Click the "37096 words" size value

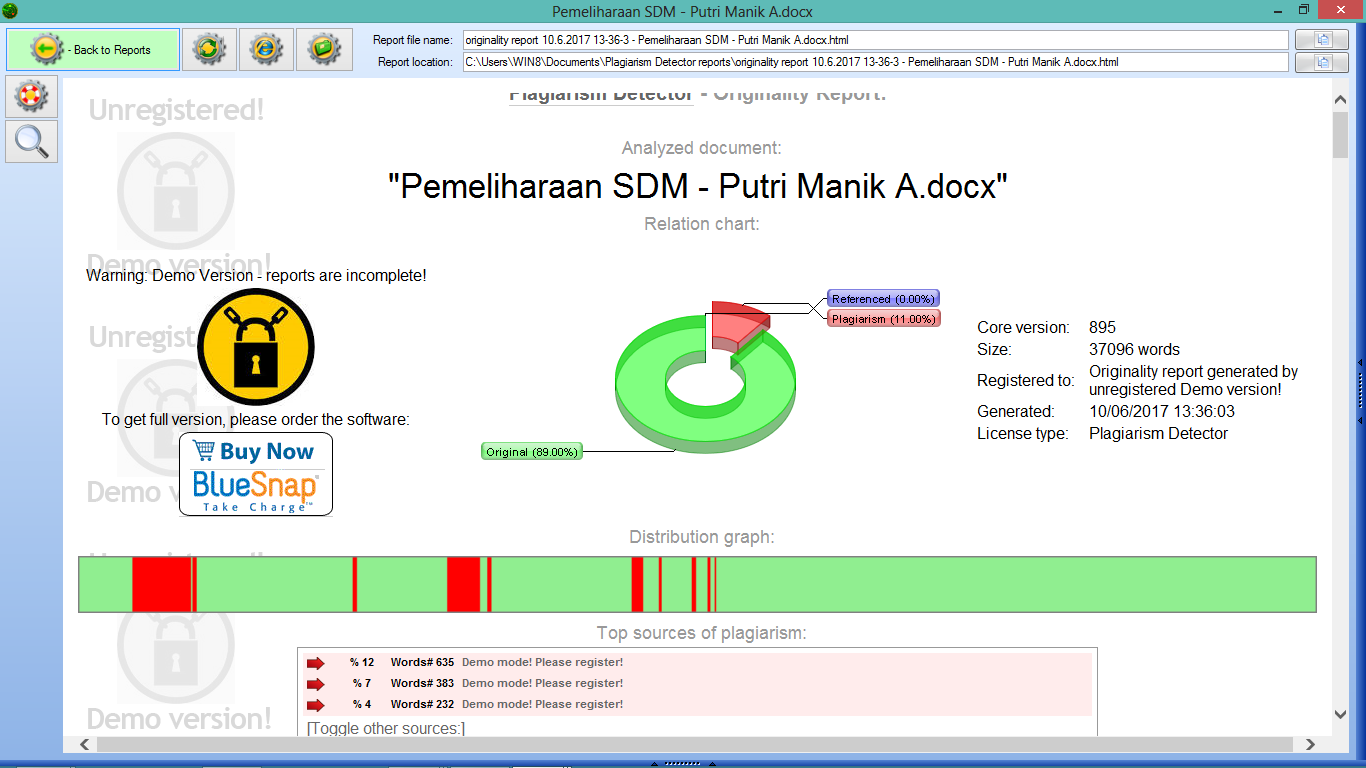pos(1134,349)
